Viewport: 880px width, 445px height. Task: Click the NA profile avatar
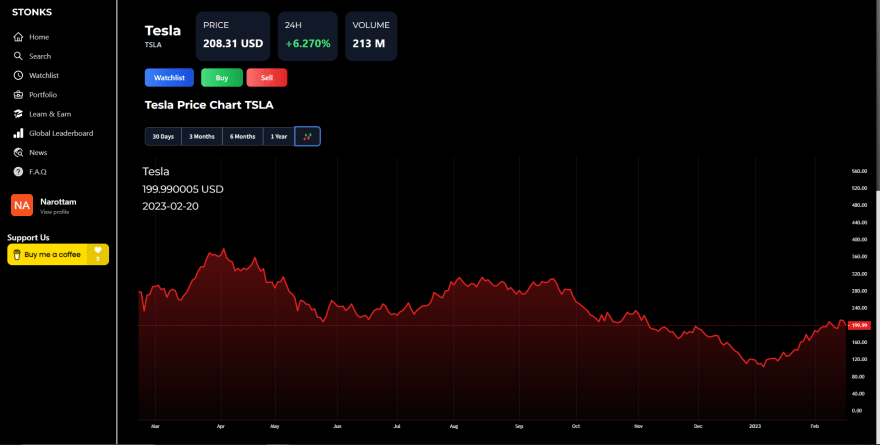pos(22,205)
